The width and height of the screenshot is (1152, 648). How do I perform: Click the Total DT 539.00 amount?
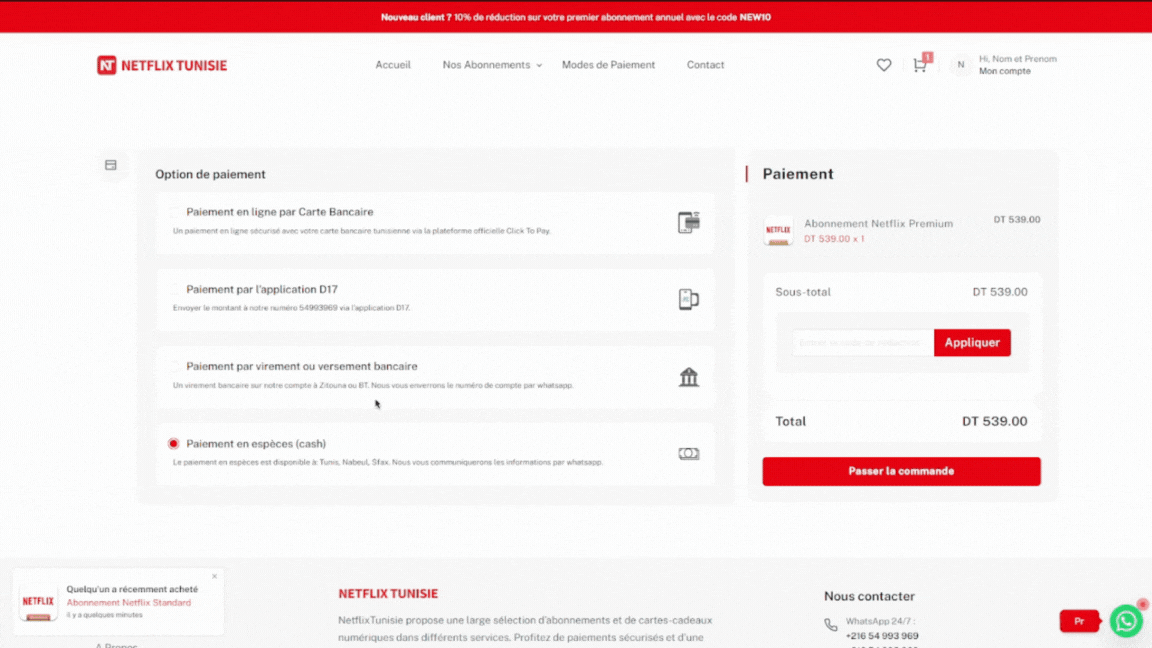pyautogui.click(x=995, y=422)
